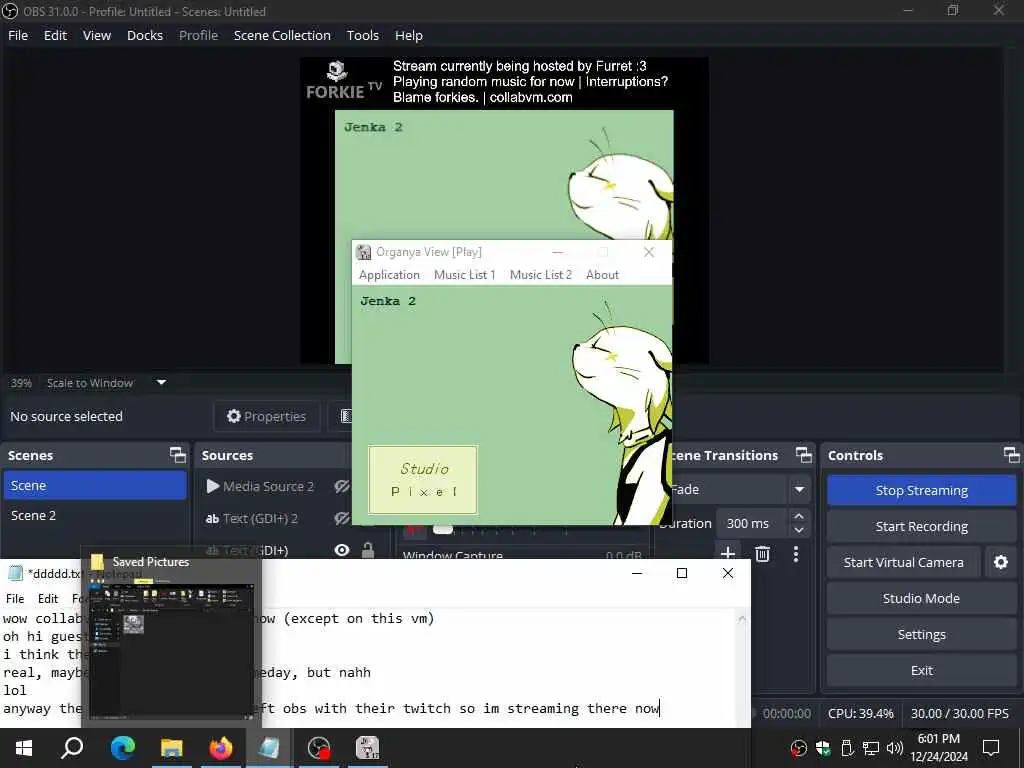
Task: Click the safely remove hardware tray icon
Action: [x=847, y=748]
